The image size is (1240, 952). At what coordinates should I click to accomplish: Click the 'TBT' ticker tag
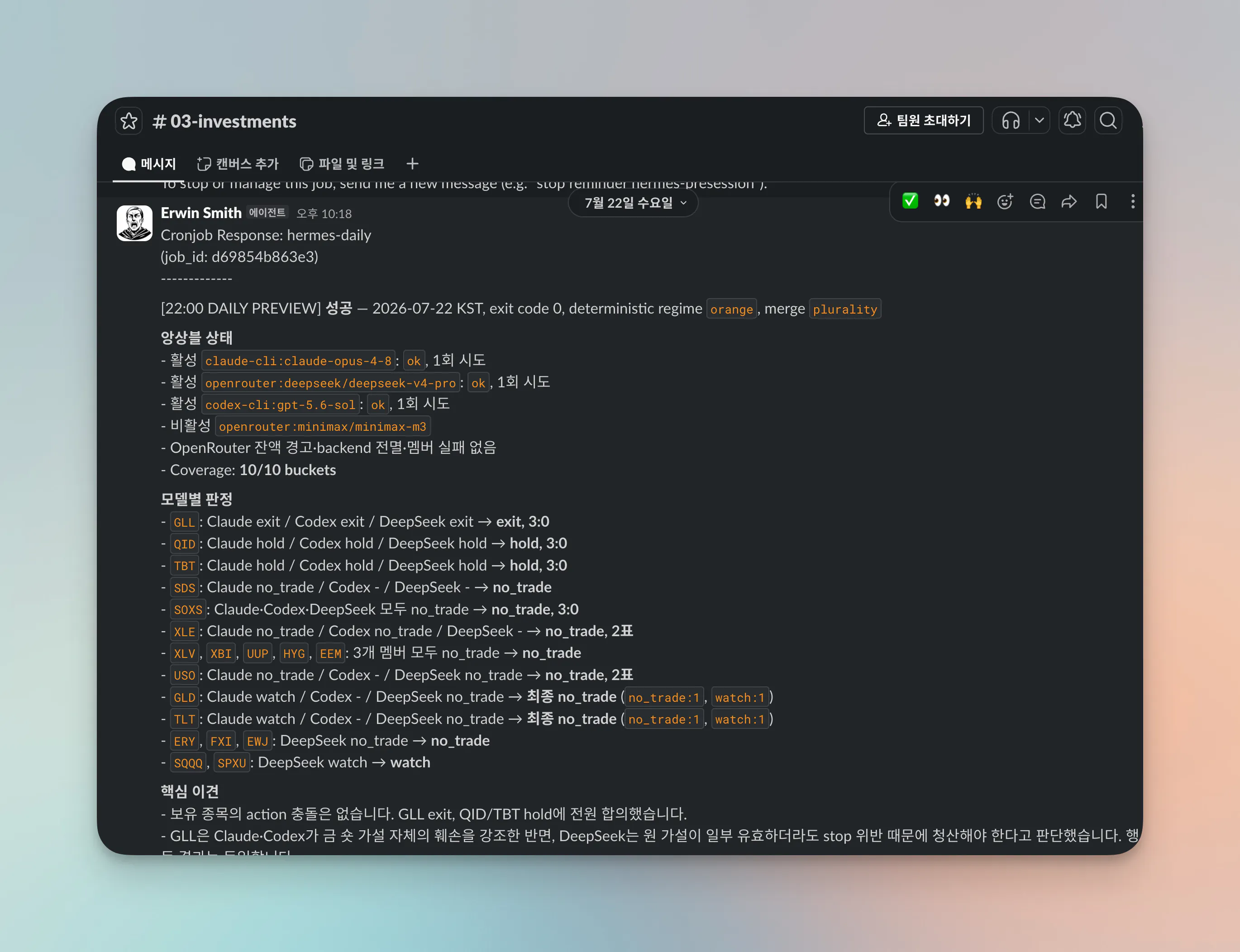(x=184, y=566)
